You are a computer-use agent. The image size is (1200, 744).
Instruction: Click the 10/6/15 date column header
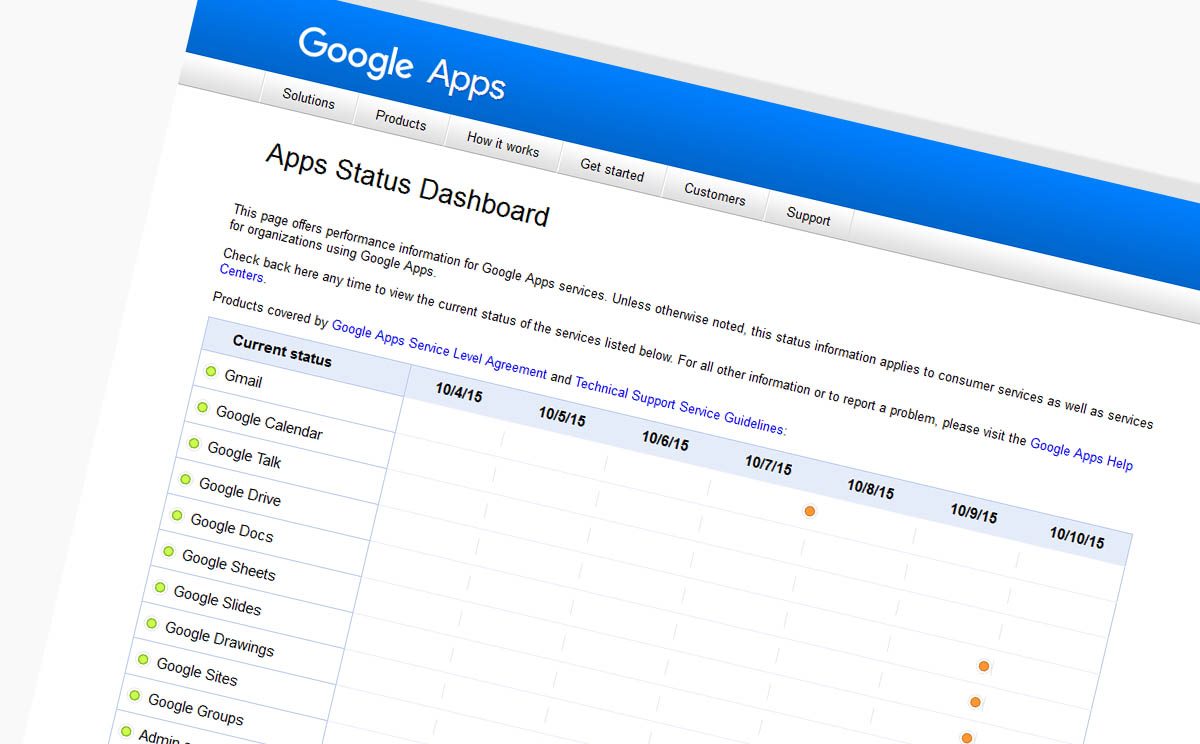[x=665, y=440]
